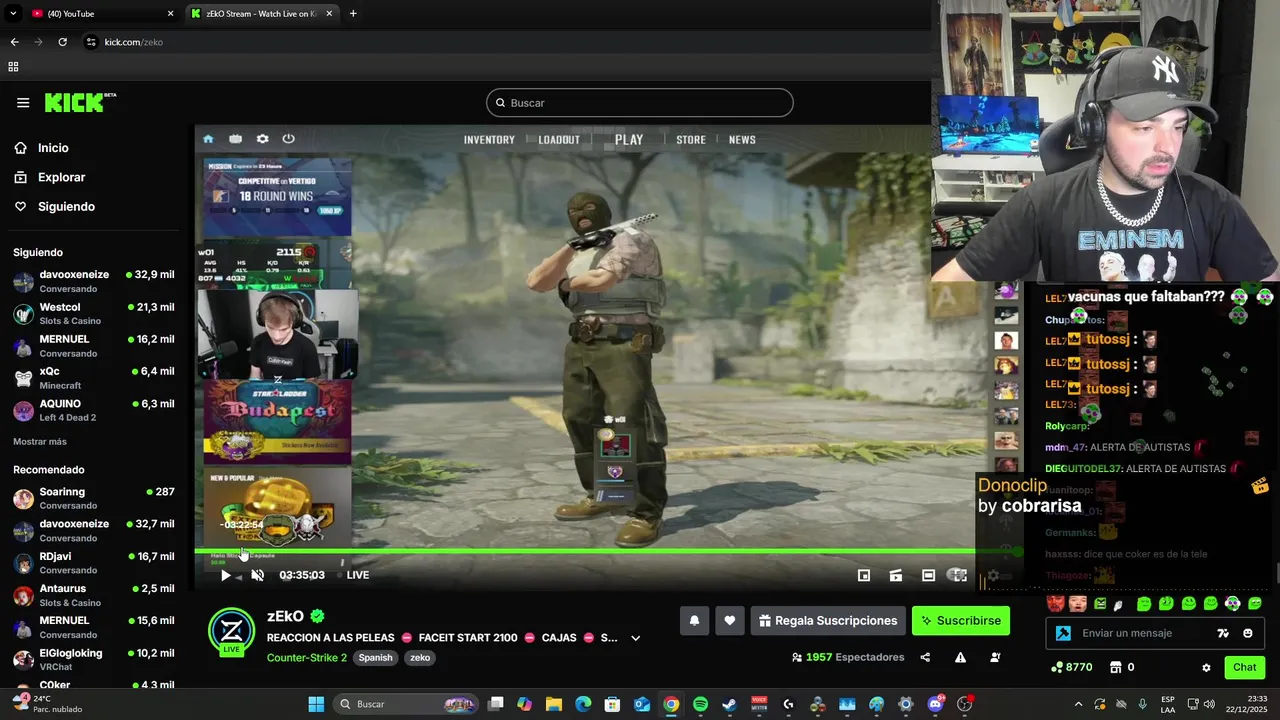Unmute the stream audio
Image resolution: width=1280 pixels, height=720 pixels.
click(x=257, y=575)
